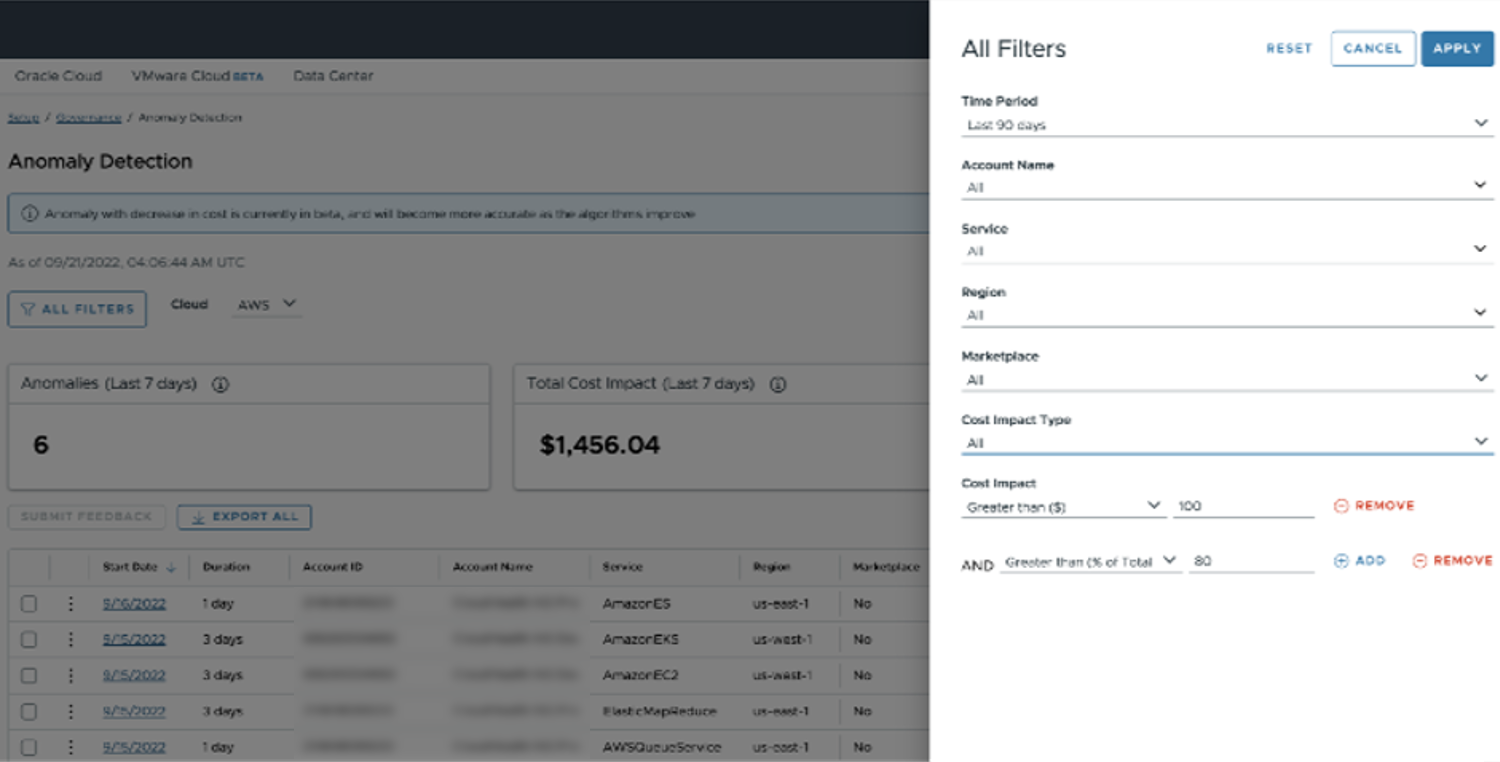The height and width of the screenshot is (762, 1500).
Task: Open the kebab menu on the 9/6/2022 row
Action: tap(70, 603)
